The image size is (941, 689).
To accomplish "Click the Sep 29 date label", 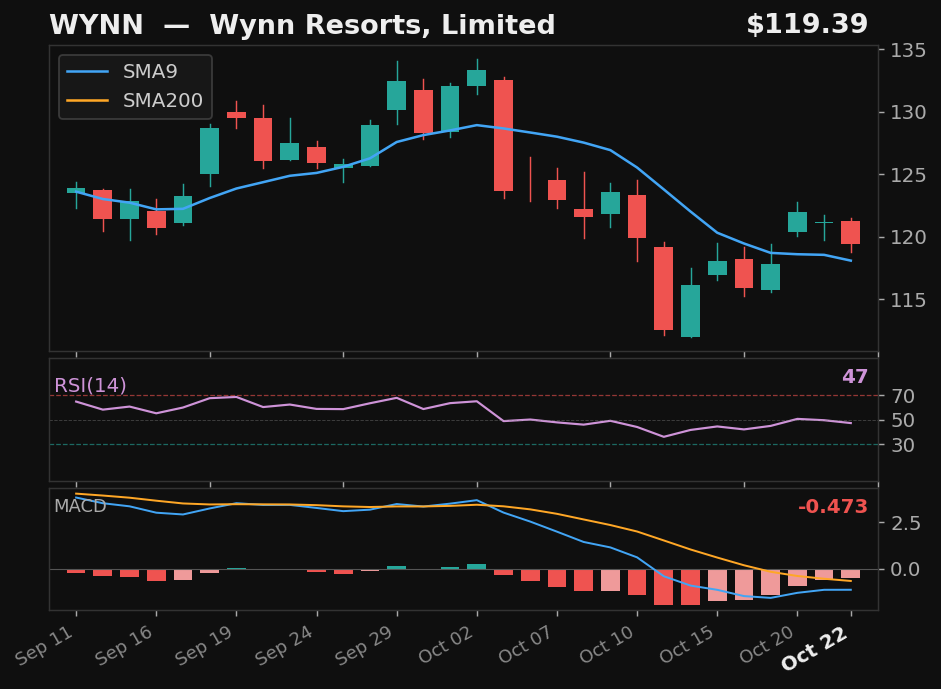I will 365,644.
